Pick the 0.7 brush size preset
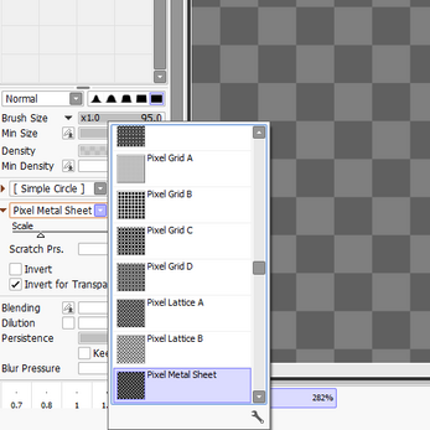 16,397
